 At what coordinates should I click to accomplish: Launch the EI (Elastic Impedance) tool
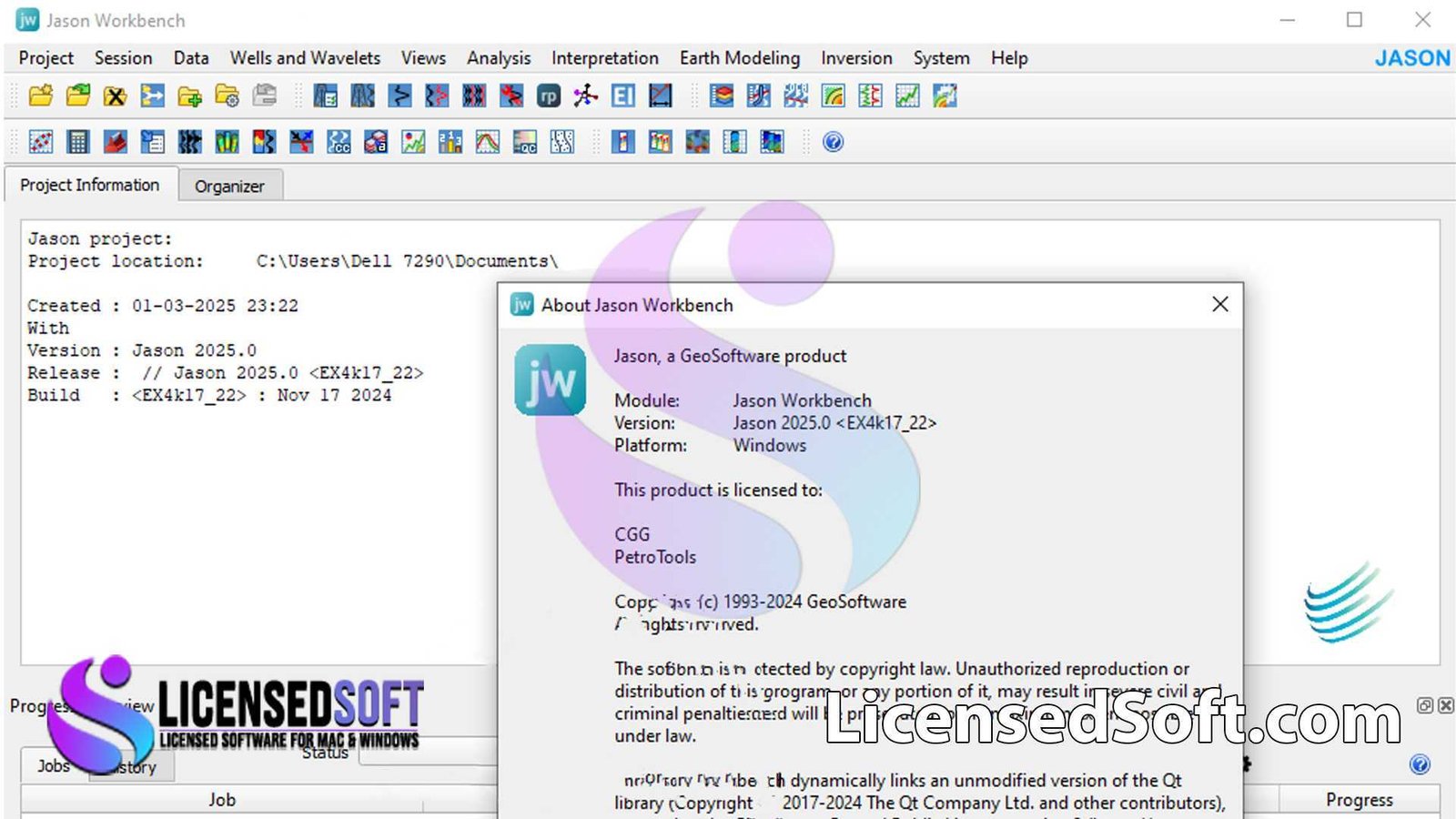click(x=623, y=96)
